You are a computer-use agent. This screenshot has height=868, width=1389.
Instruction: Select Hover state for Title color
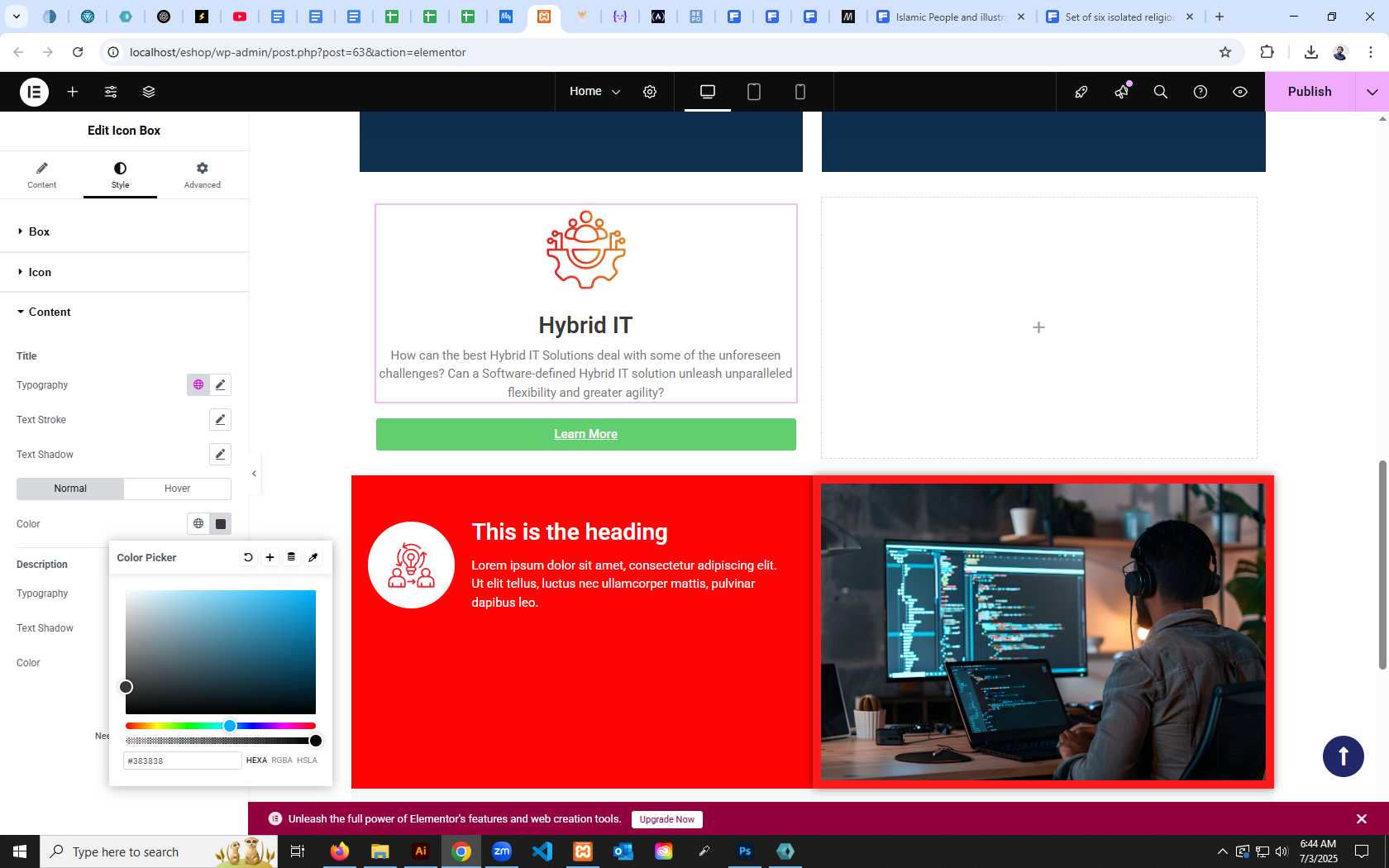(177, 489)
